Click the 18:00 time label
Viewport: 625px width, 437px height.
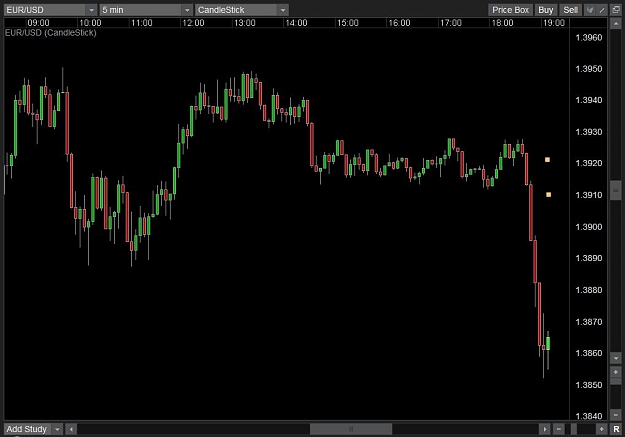[x=502, y=23]
